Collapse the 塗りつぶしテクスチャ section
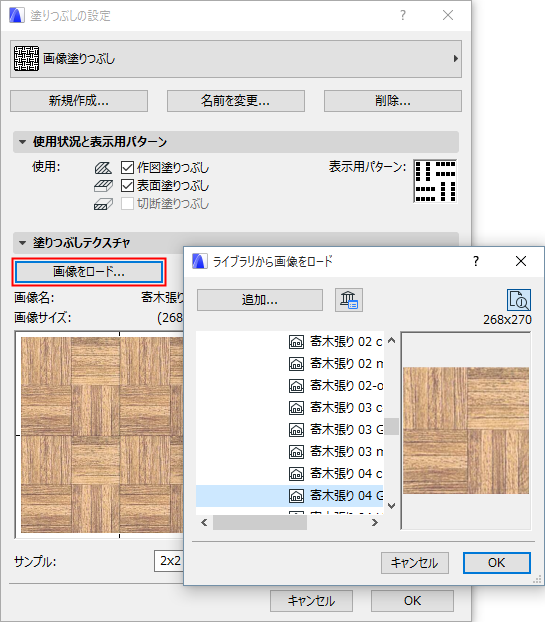 pyautogui.click(x=23, y=242)
